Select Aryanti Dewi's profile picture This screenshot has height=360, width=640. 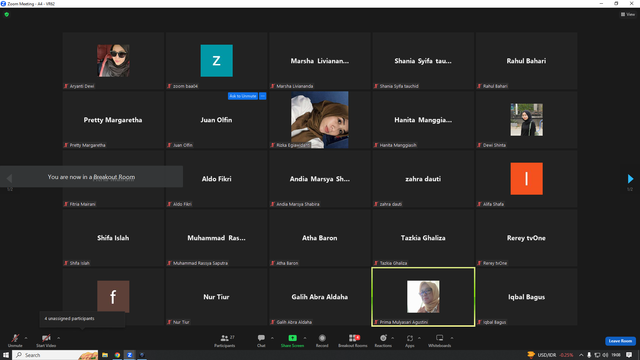pos(113,61)
